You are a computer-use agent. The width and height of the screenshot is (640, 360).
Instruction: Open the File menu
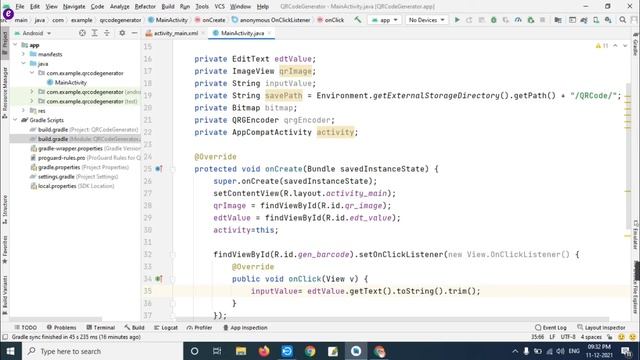(x=20, y=7)
